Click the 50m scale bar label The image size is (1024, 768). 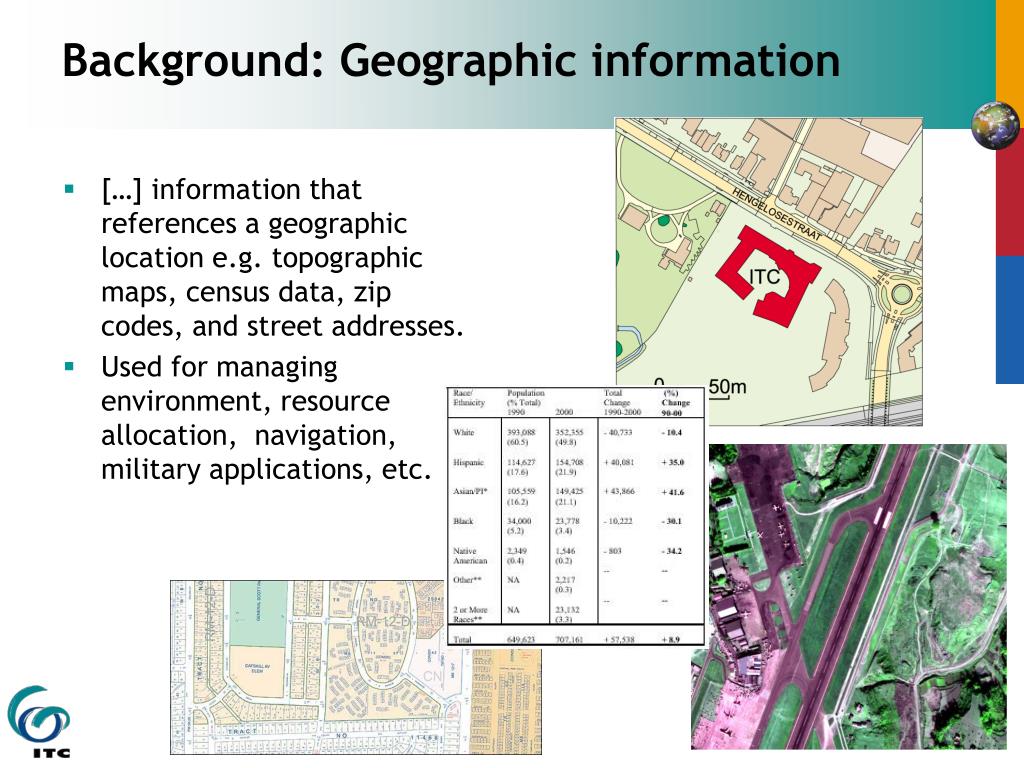(x=727, y=387)
